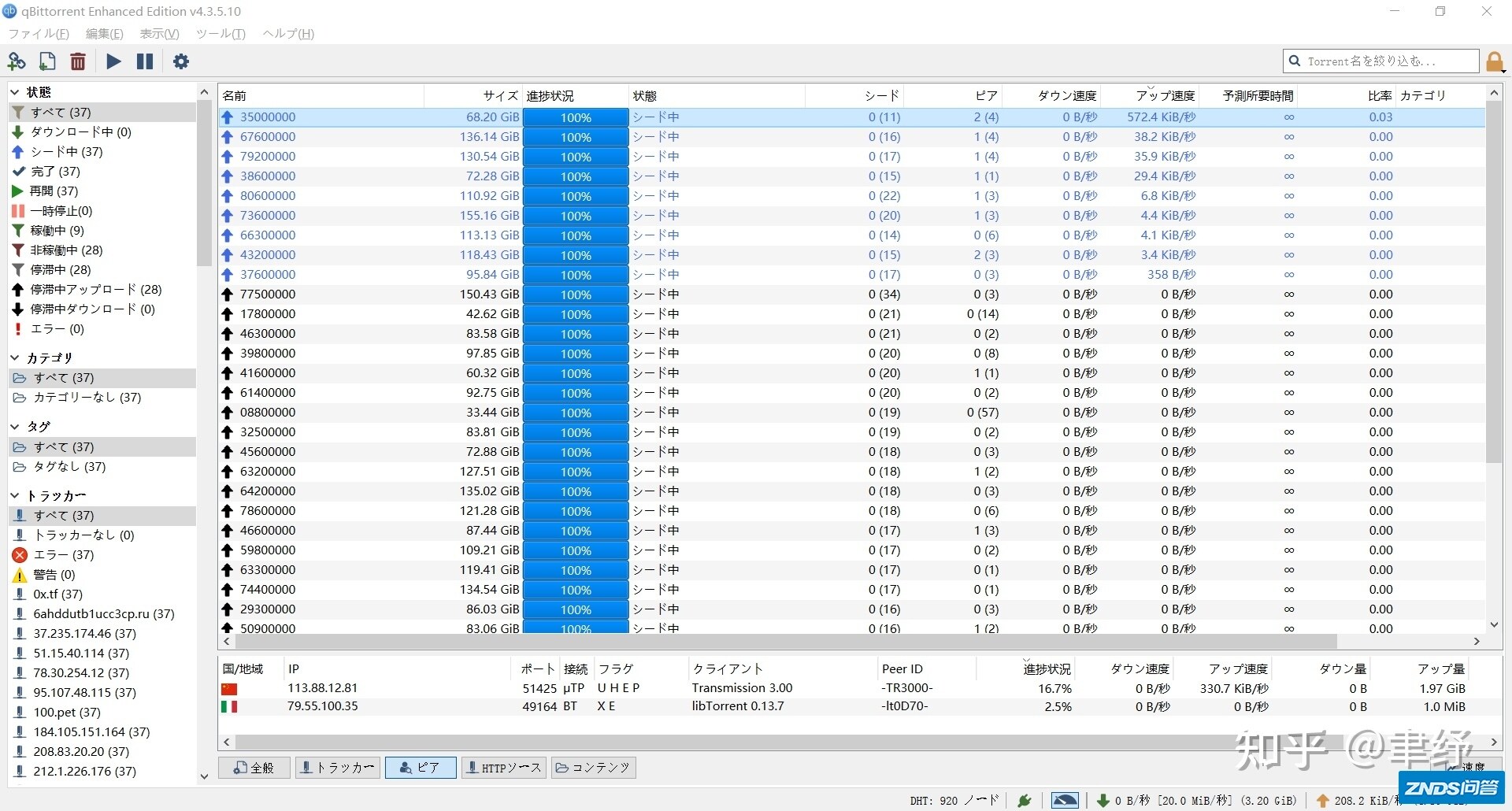Click the delete torrent trash icon

(x=78, y=61)
